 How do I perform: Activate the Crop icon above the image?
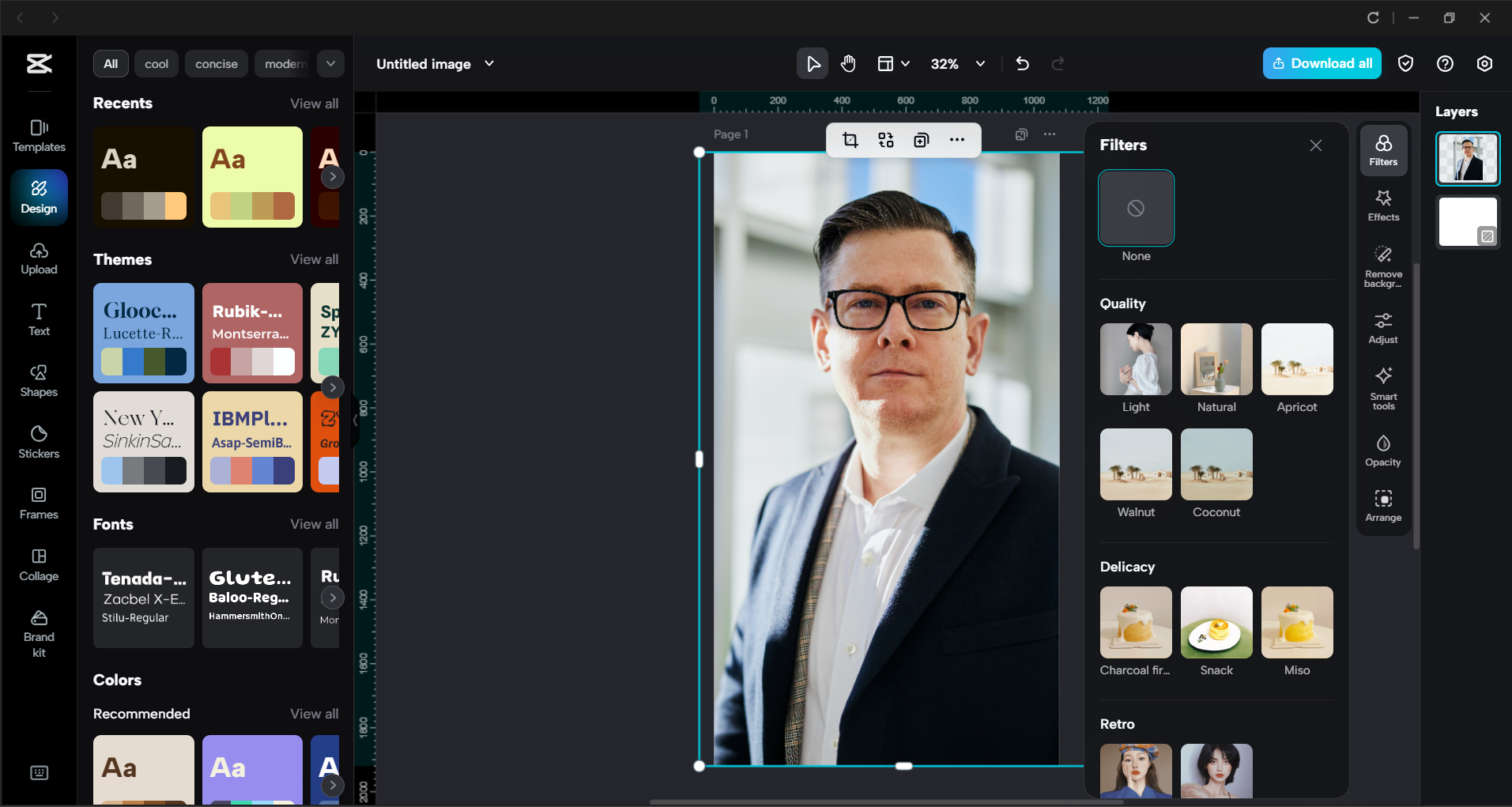click(850, 139)
